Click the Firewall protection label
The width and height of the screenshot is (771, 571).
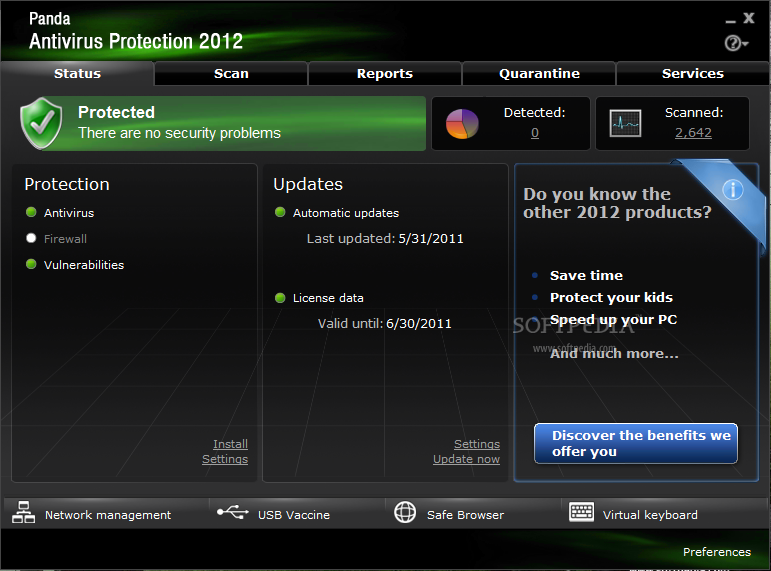[65, 239]
